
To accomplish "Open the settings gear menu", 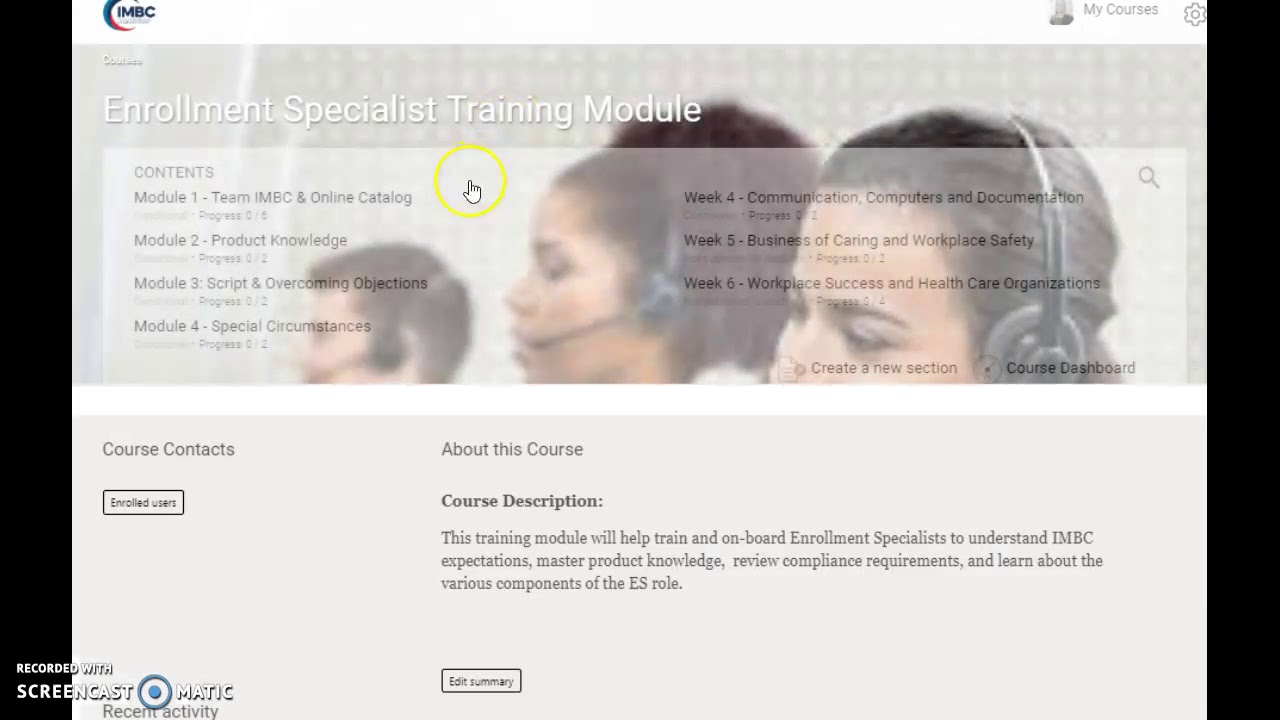I will point(1194,14).
